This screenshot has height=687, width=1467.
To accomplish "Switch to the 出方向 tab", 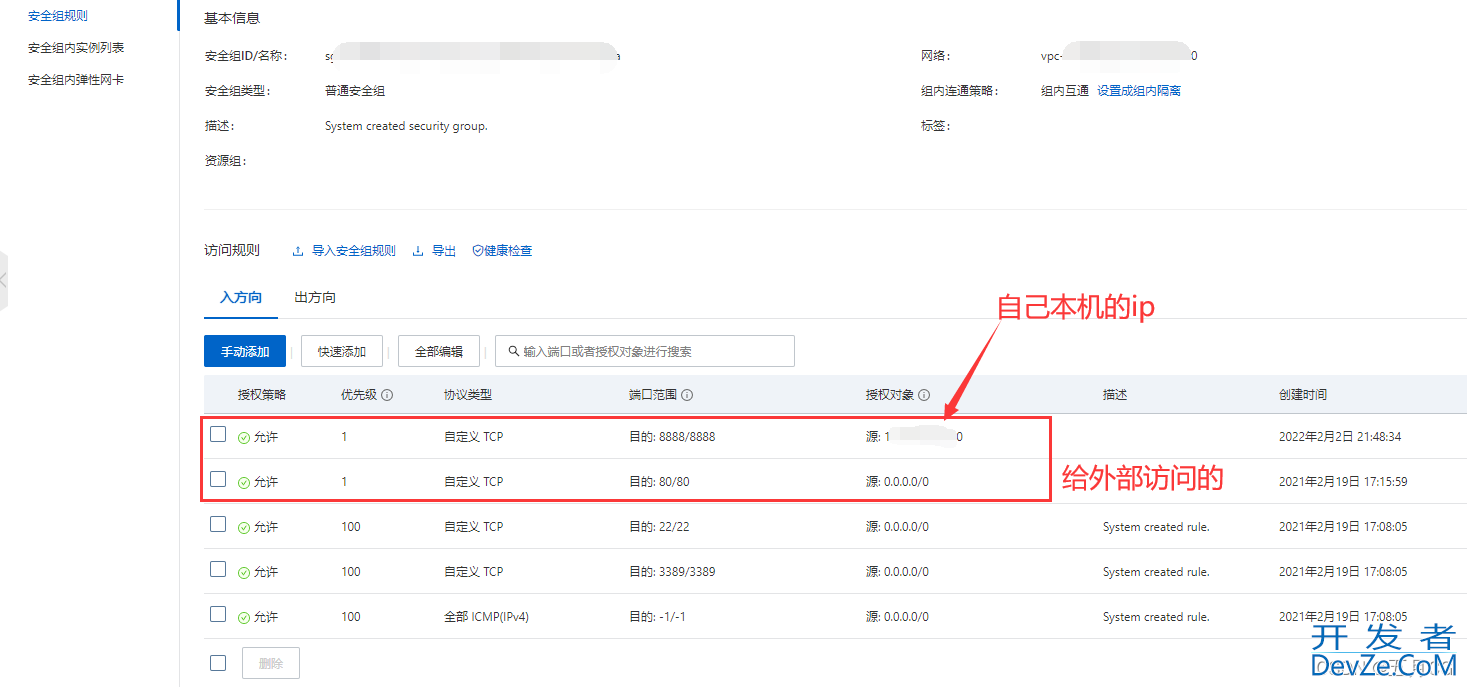I will pos(315,298).
